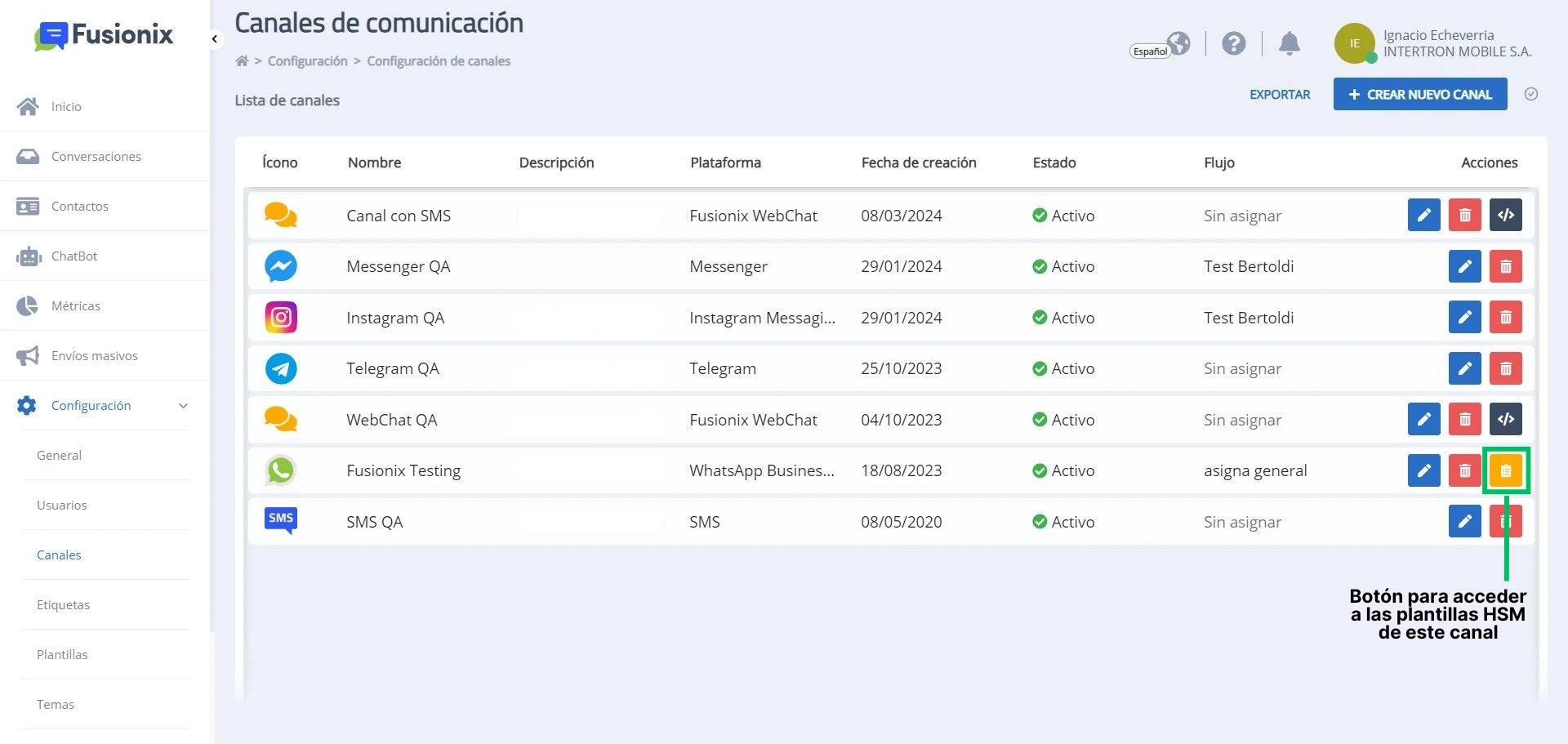Screen dimensions: 1568x744
Task: Delete the Instagram QA channel
Action: point(1505,318)
